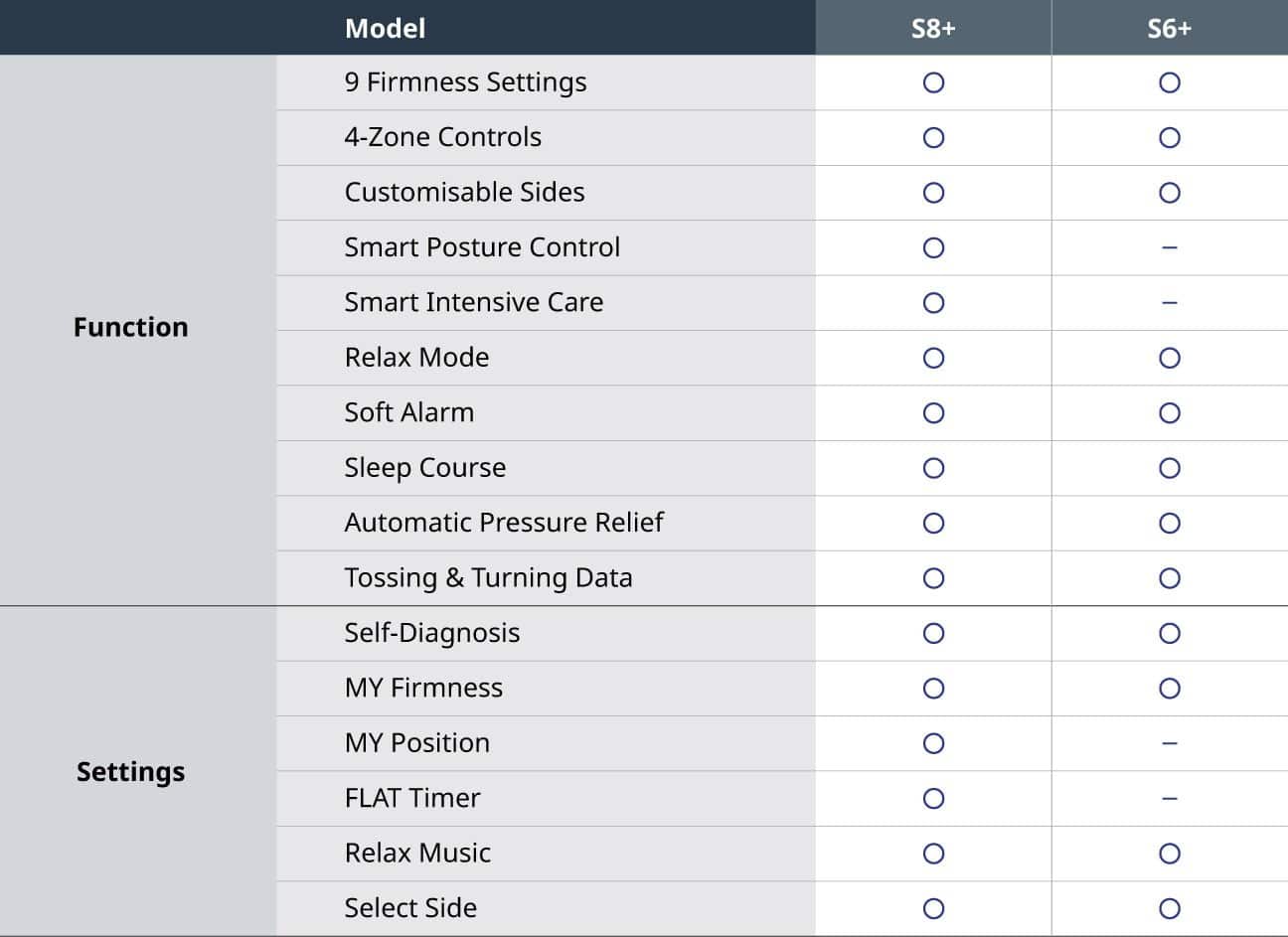1288x937 pixels.
Task: Click the 4-Zone Controls row label
Action: click(443, 137)
